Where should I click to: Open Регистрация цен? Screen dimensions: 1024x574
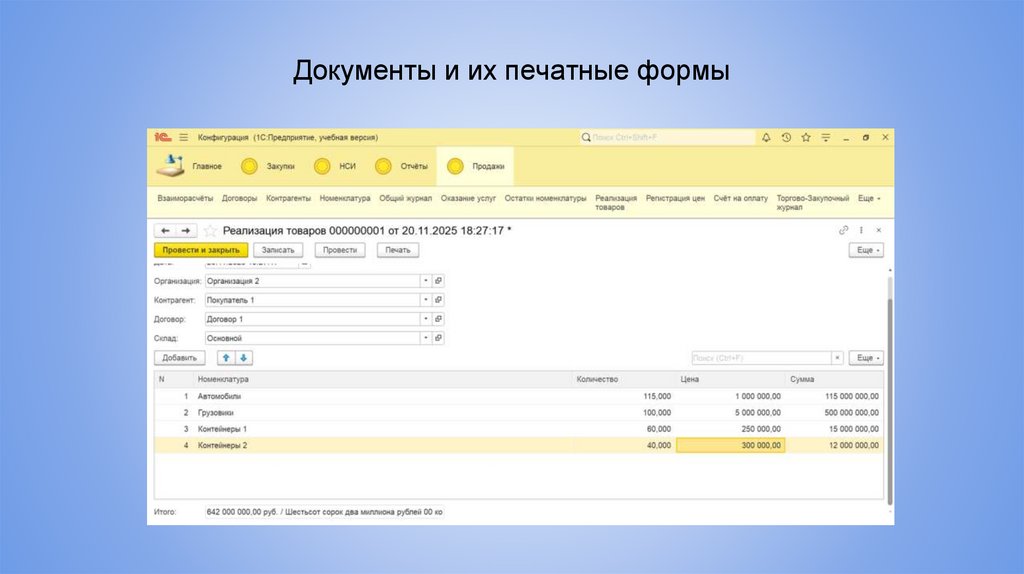[x=675, y=198]
